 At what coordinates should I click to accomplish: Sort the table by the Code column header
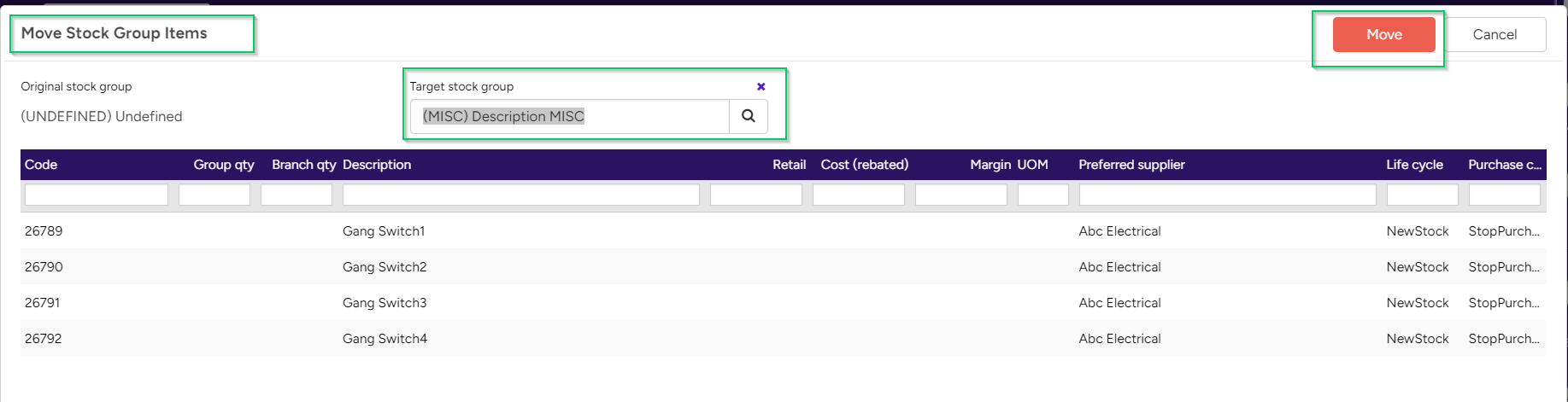pos(41,165)
